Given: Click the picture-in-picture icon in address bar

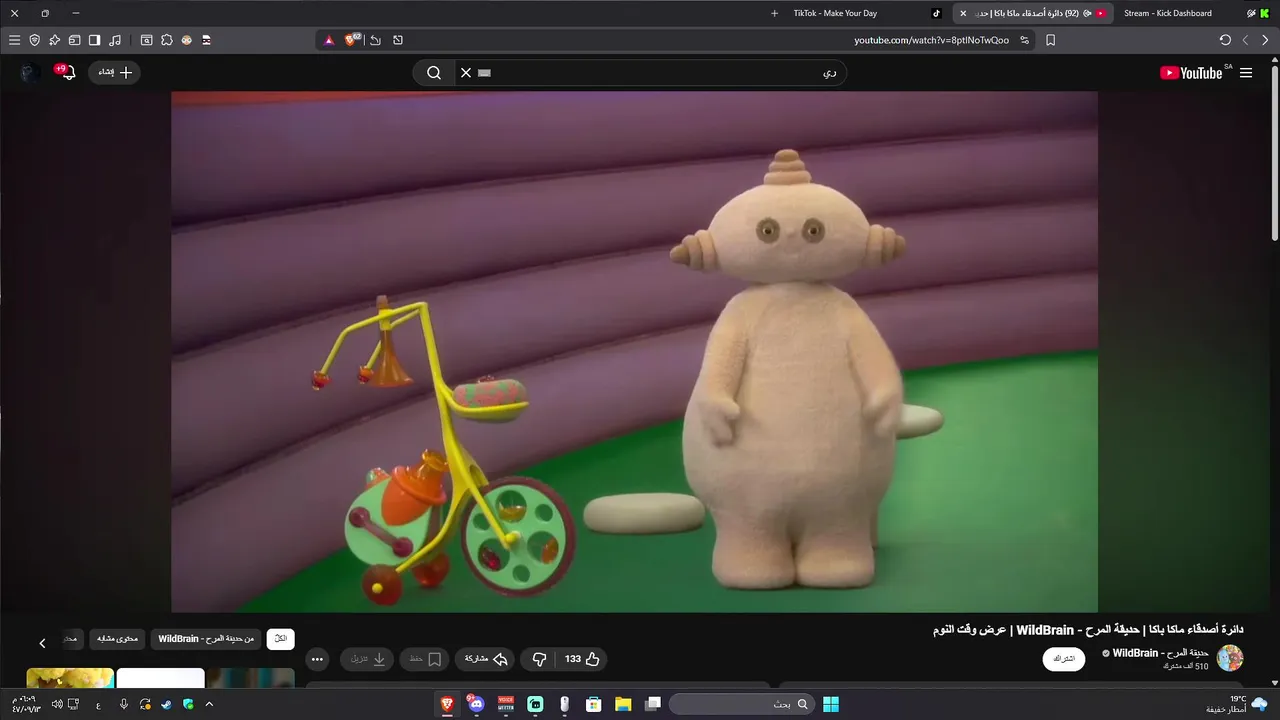Looking at the screenshot, I should click(398, 40).
